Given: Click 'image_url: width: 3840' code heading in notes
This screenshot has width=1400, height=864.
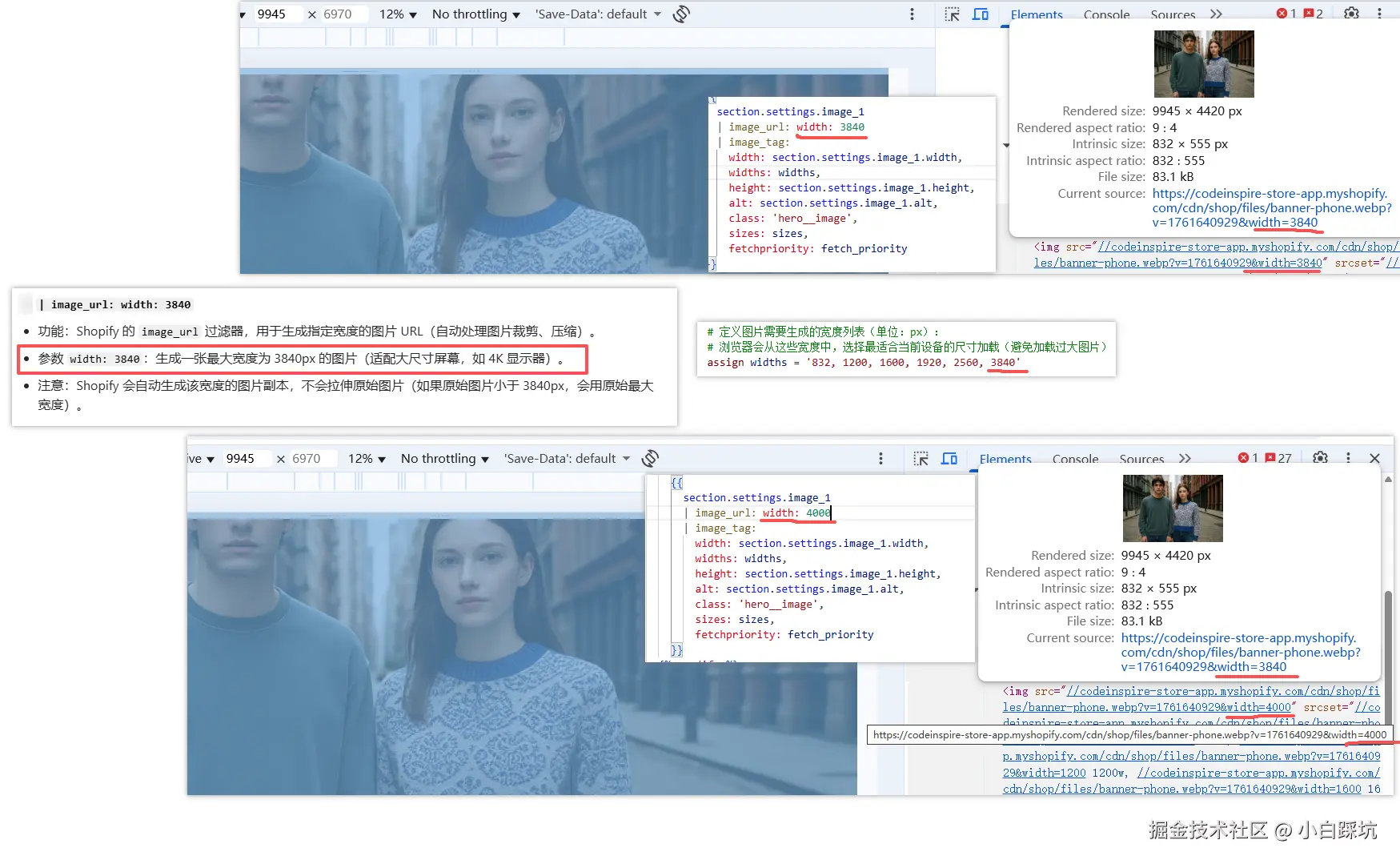Looking at the screenshot, I should 116,304.
